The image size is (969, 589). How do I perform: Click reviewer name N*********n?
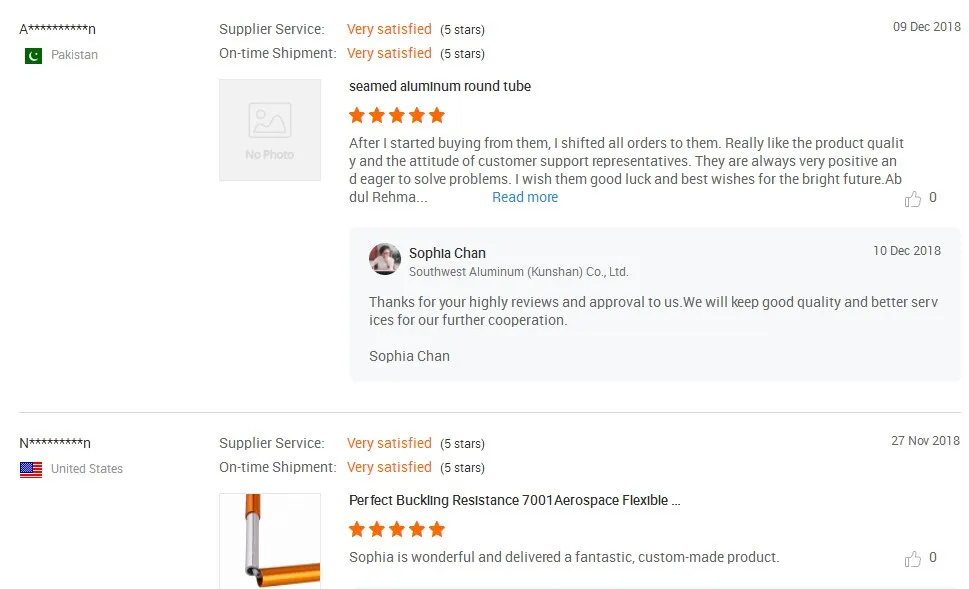(x=55, y=443)
